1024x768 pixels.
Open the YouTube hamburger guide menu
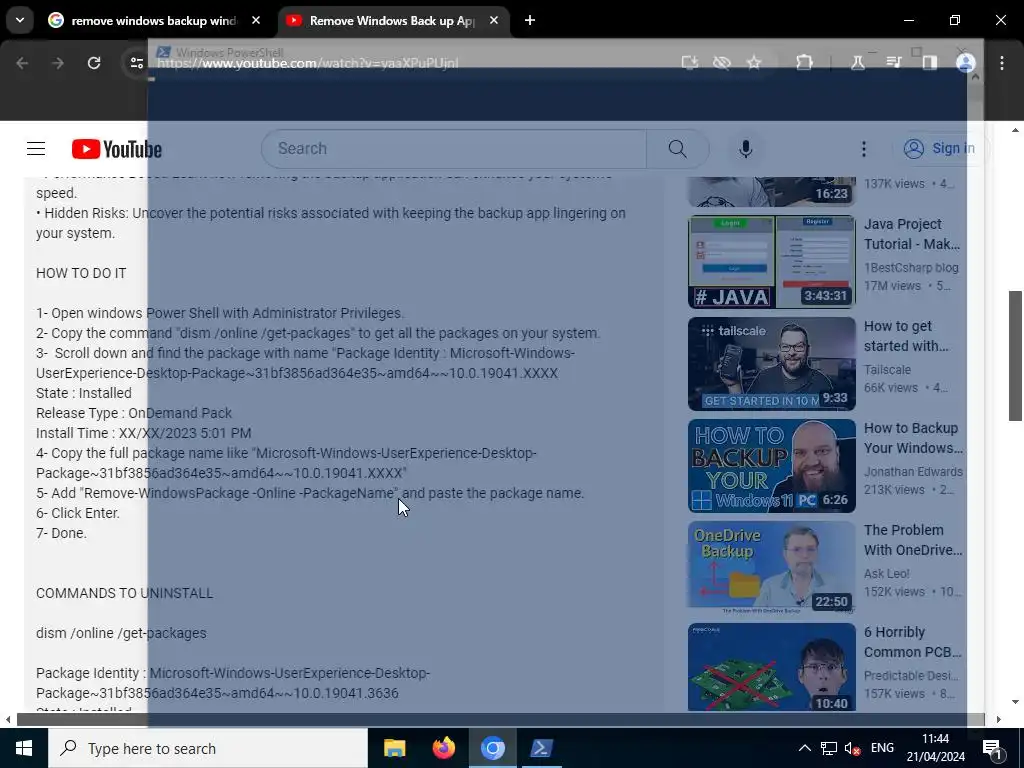pyautogui.click(x=36, y=149)
